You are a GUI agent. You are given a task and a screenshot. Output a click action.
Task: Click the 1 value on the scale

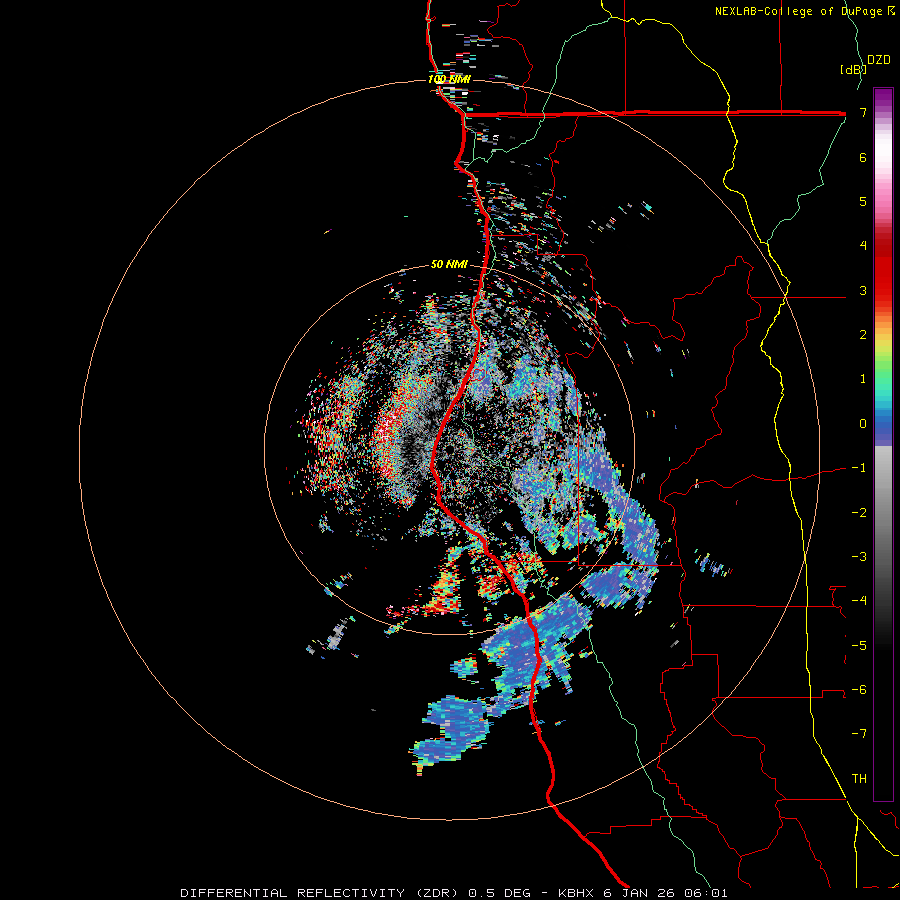[x=863, y=379]
